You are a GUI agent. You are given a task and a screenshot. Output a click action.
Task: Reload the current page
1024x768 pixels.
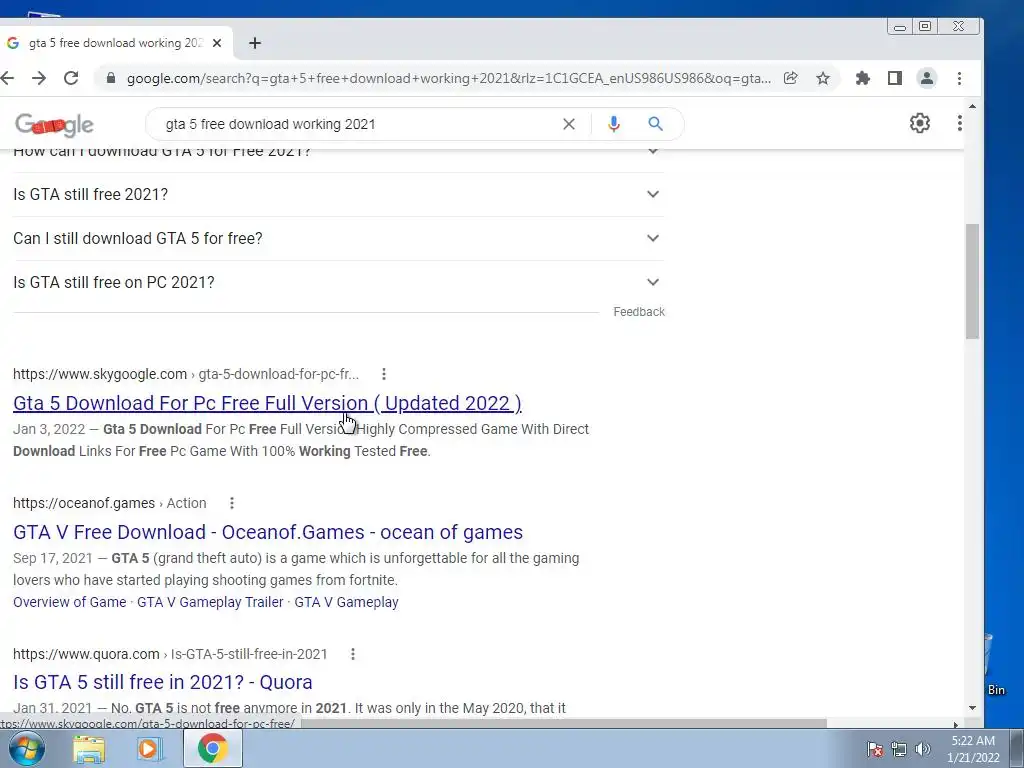pyautogui.click(x=71, y=78)
